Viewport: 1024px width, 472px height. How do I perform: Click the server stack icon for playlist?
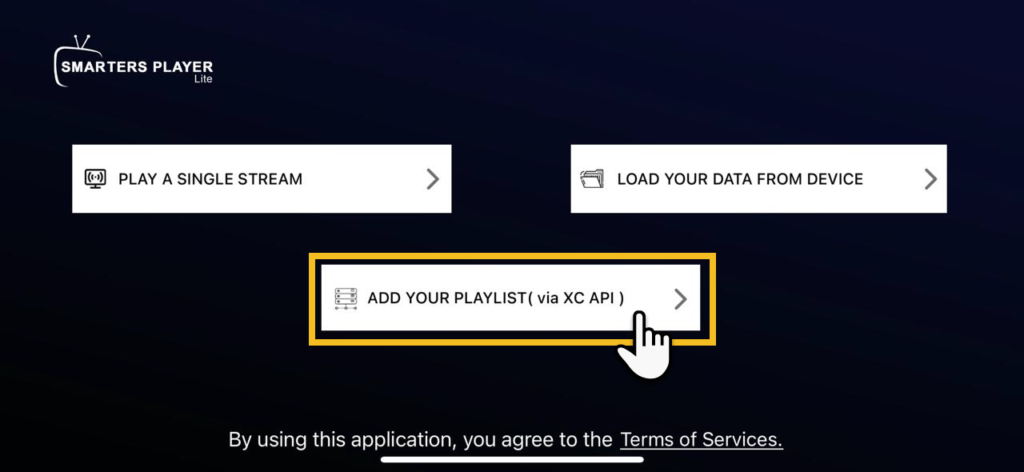(x=346, y=298)
